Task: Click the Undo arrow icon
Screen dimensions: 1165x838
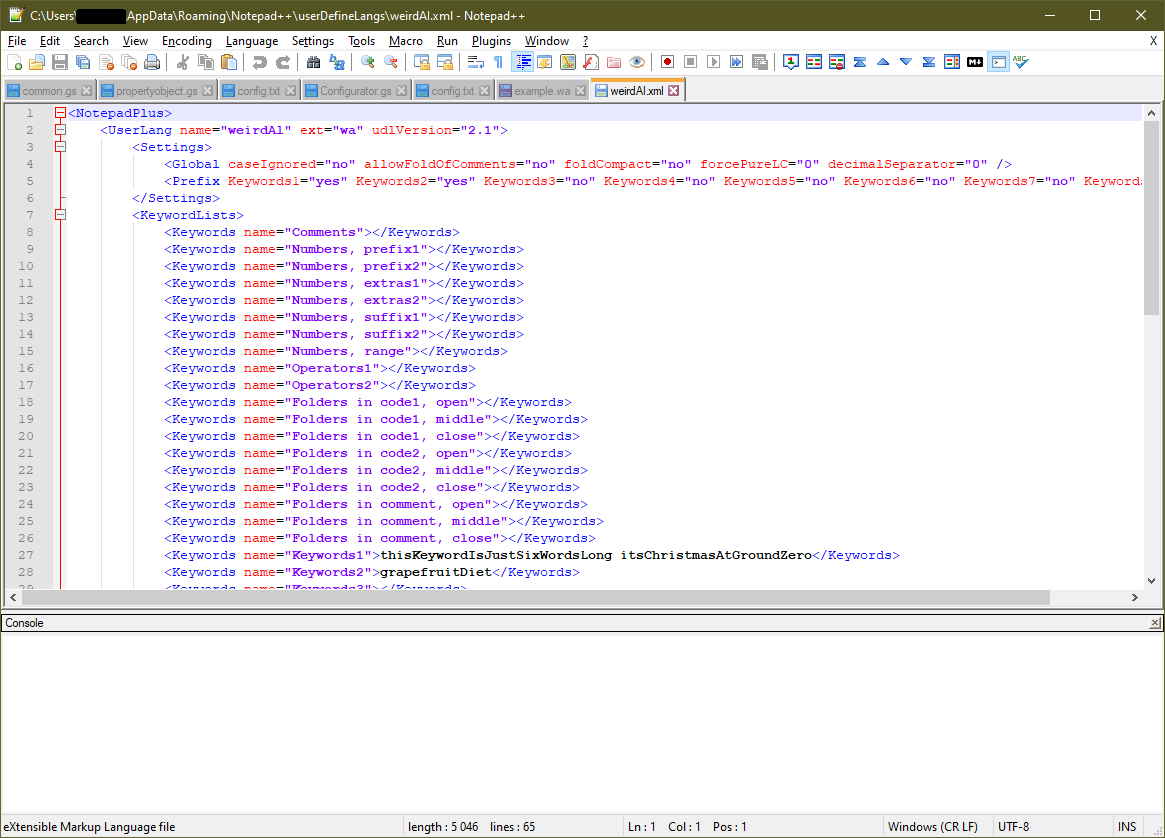Action: (x=260, y=62)
